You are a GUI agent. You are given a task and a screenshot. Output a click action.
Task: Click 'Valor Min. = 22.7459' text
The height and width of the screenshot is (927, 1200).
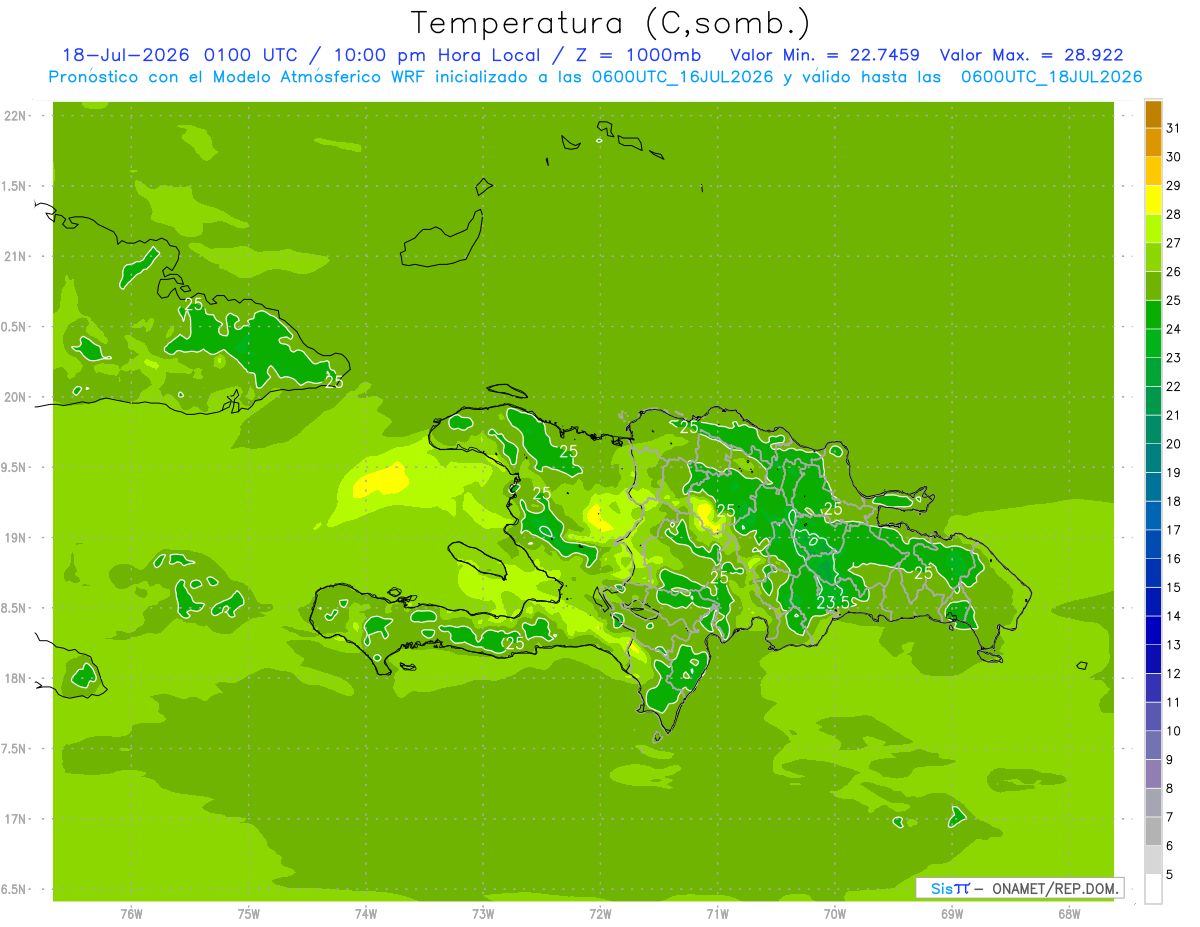(x=826, y=55)
